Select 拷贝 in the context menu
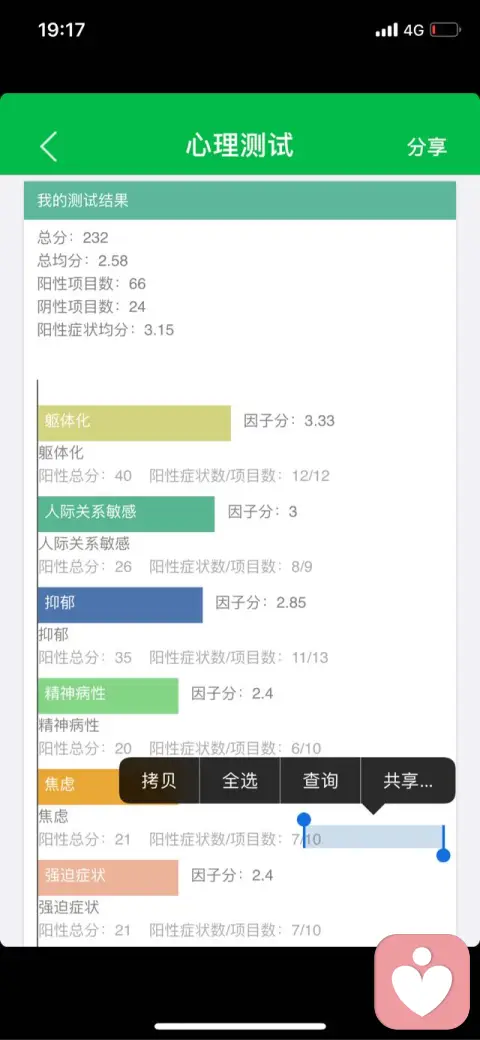 (159, 781)
